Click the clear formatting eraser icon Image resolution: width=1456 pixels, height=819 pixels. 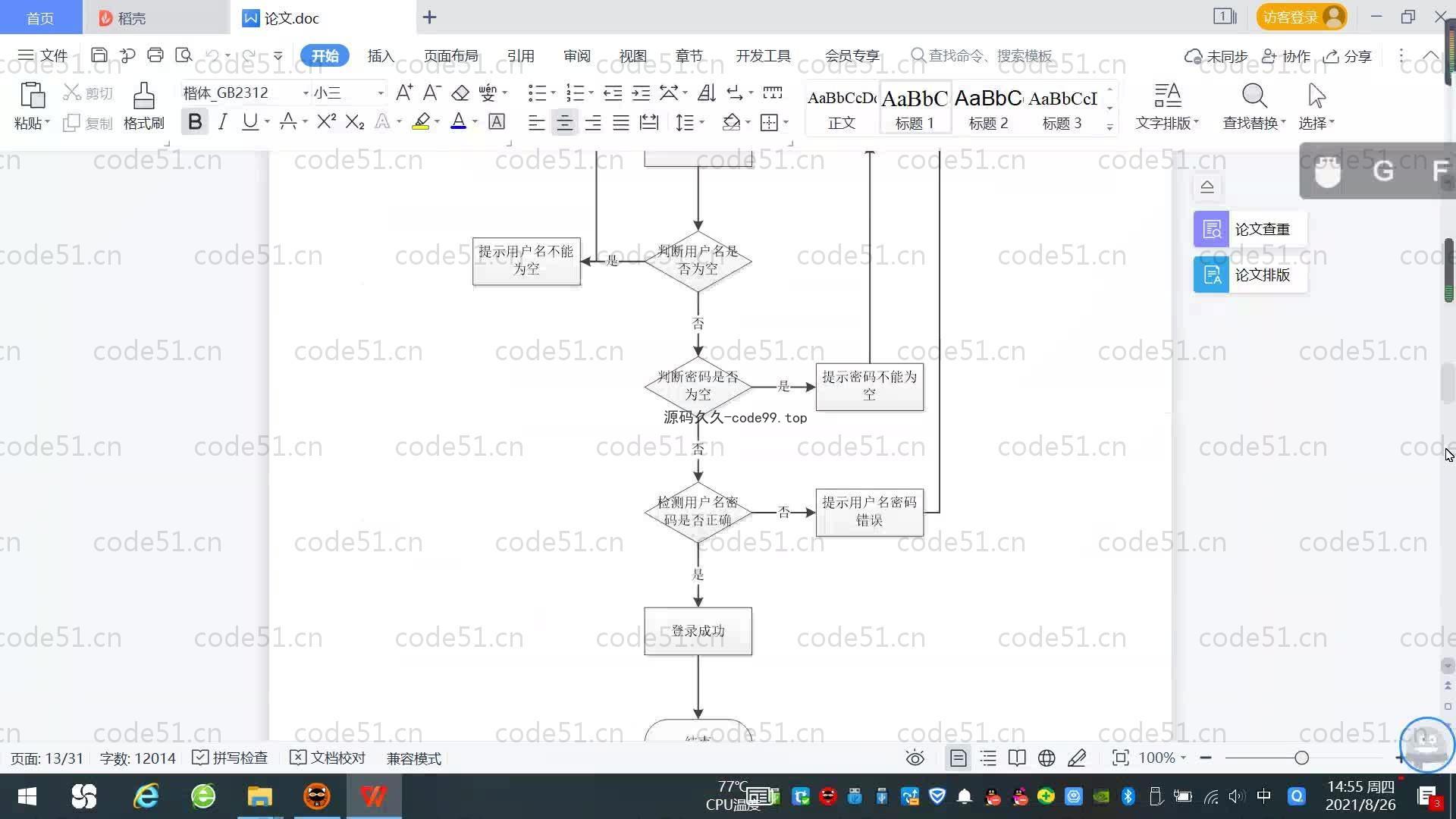tap(460, 93)
